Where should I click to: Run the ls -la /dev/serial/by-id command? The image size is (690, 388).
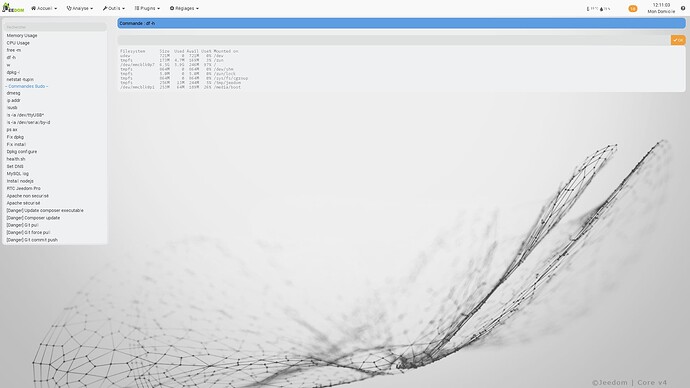(28, 122)
